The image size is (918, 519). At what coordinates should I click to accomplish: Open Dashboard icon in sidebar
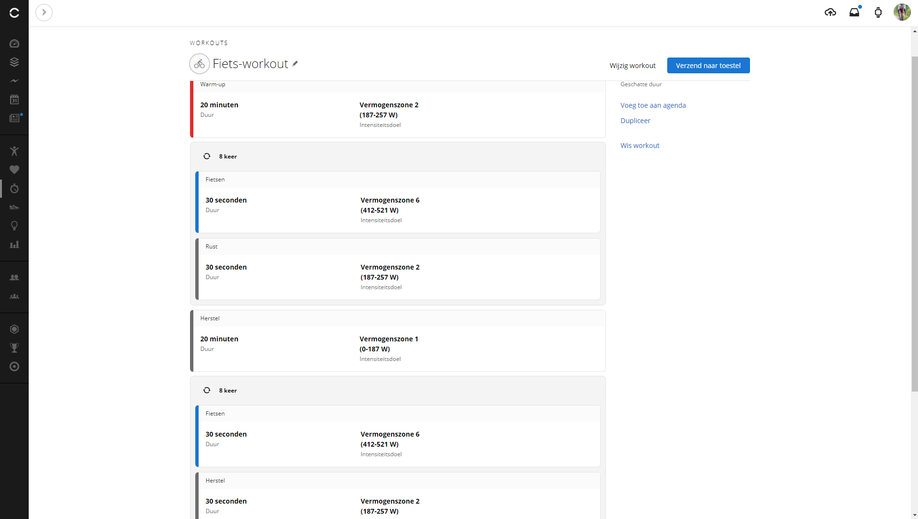(x=14, y=44)
